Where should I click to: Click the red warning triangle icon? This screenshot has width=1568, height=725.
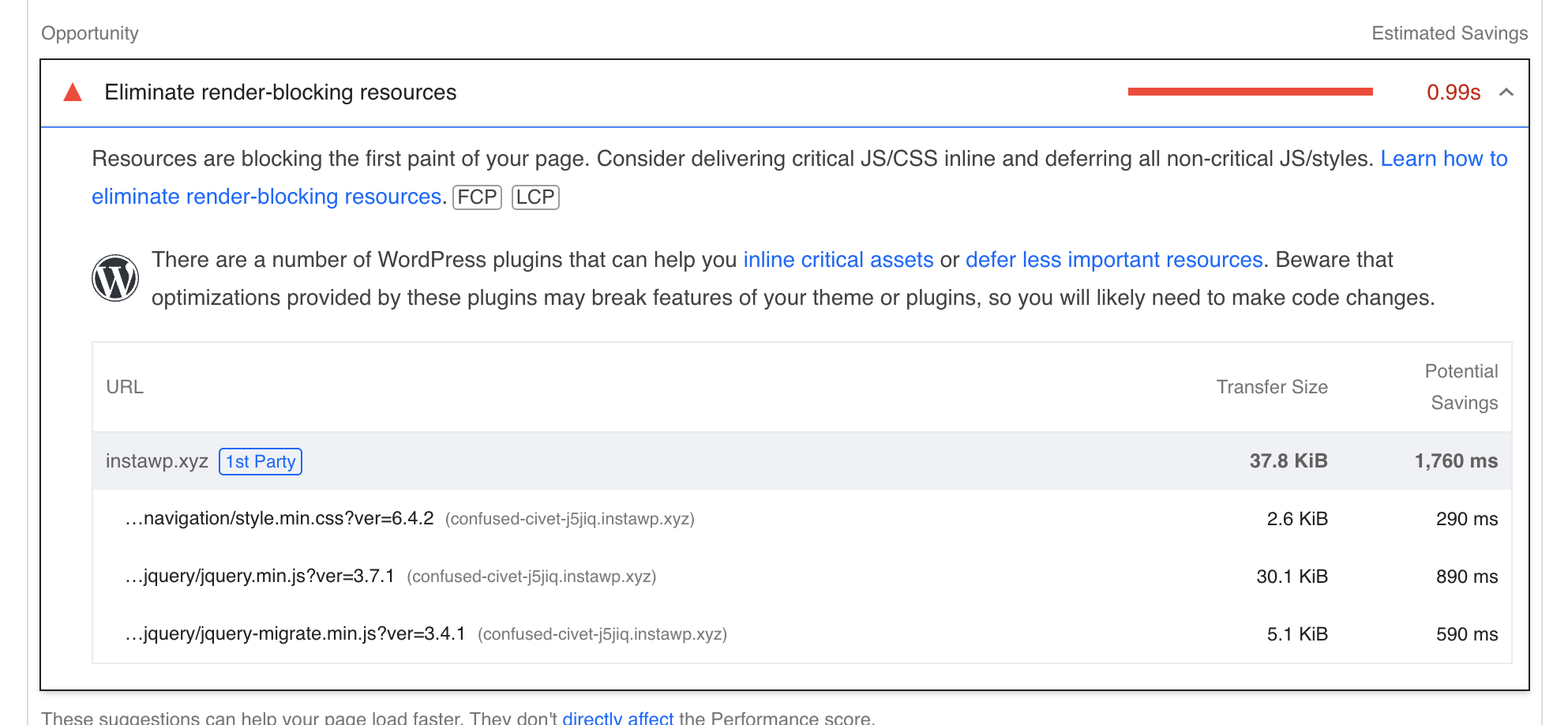72,92
